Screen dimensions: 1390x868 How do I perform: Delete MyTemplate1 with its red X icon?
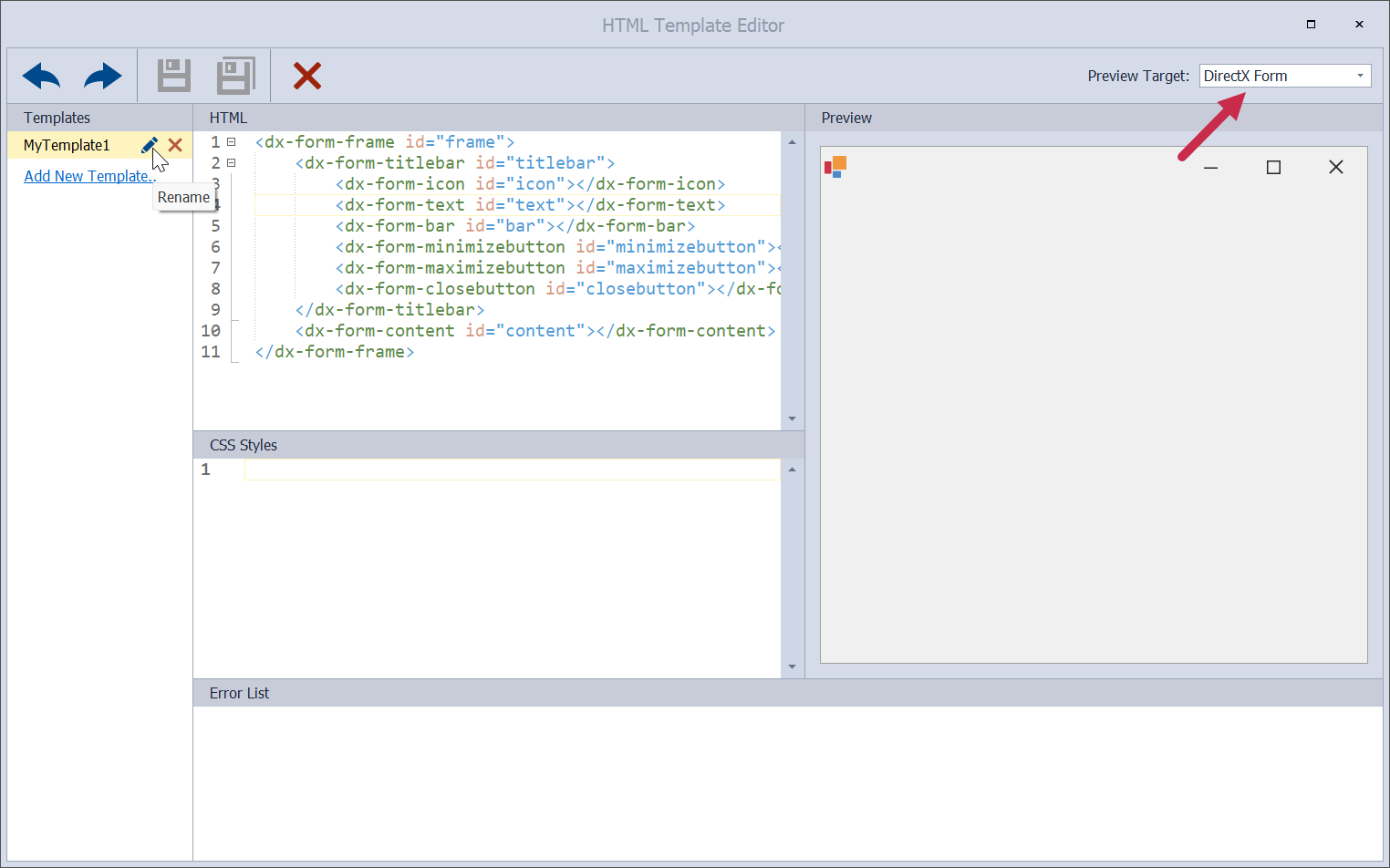pos(175,145)
